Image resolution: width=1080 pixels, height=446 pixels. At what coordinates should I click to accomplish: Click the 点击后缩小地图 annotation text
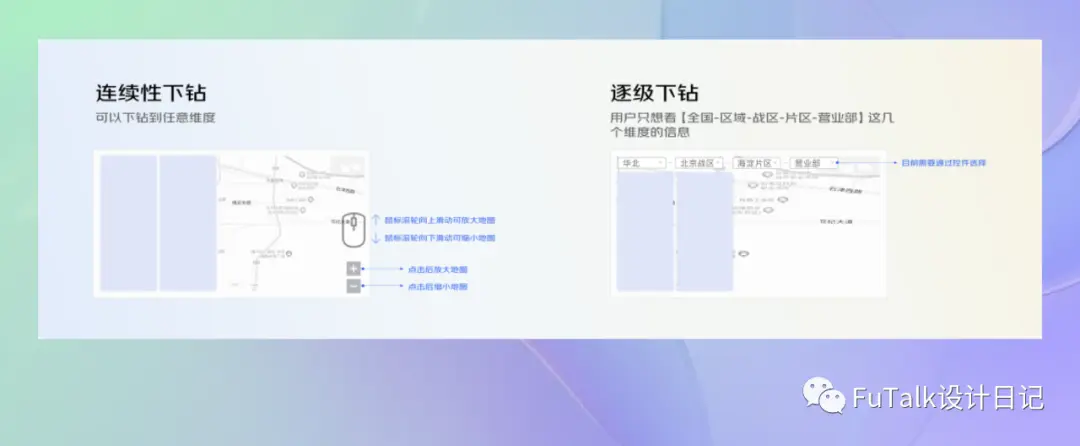point(437,286)
